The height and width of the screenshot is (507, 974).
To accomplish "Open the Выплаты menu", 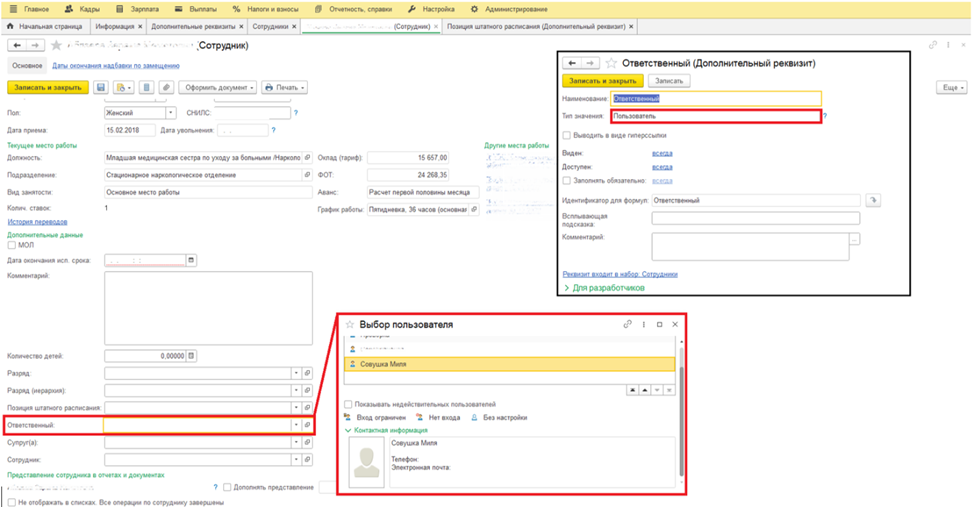I will (x=196, y=9).
